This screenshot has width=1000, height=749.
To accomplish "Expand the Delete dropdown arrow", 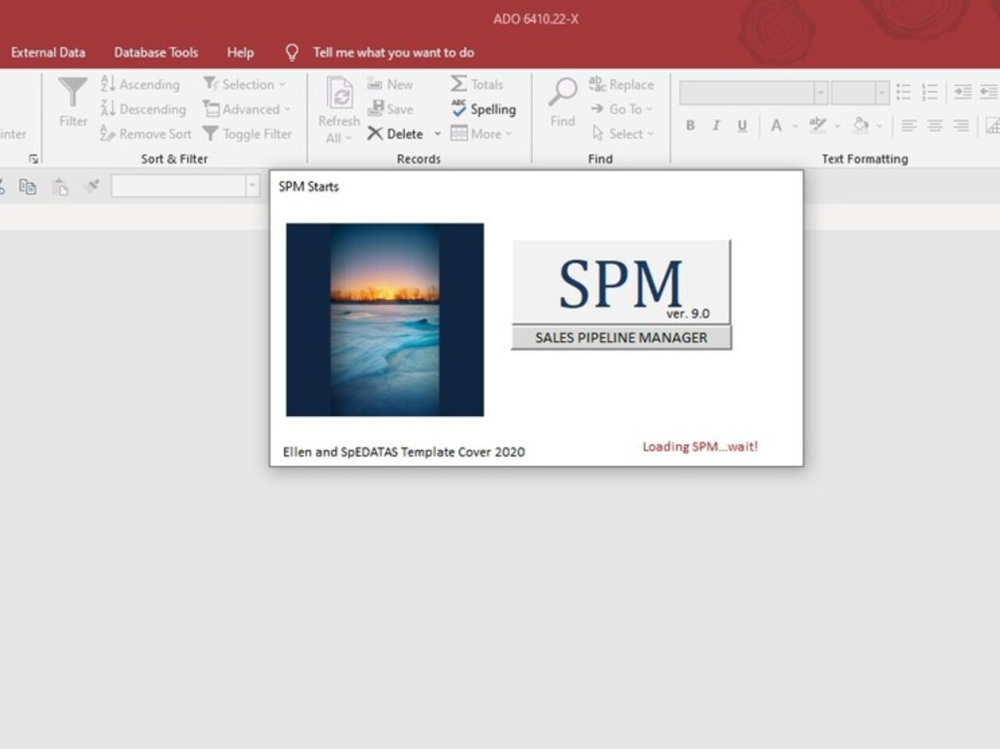I will point(438,134).
